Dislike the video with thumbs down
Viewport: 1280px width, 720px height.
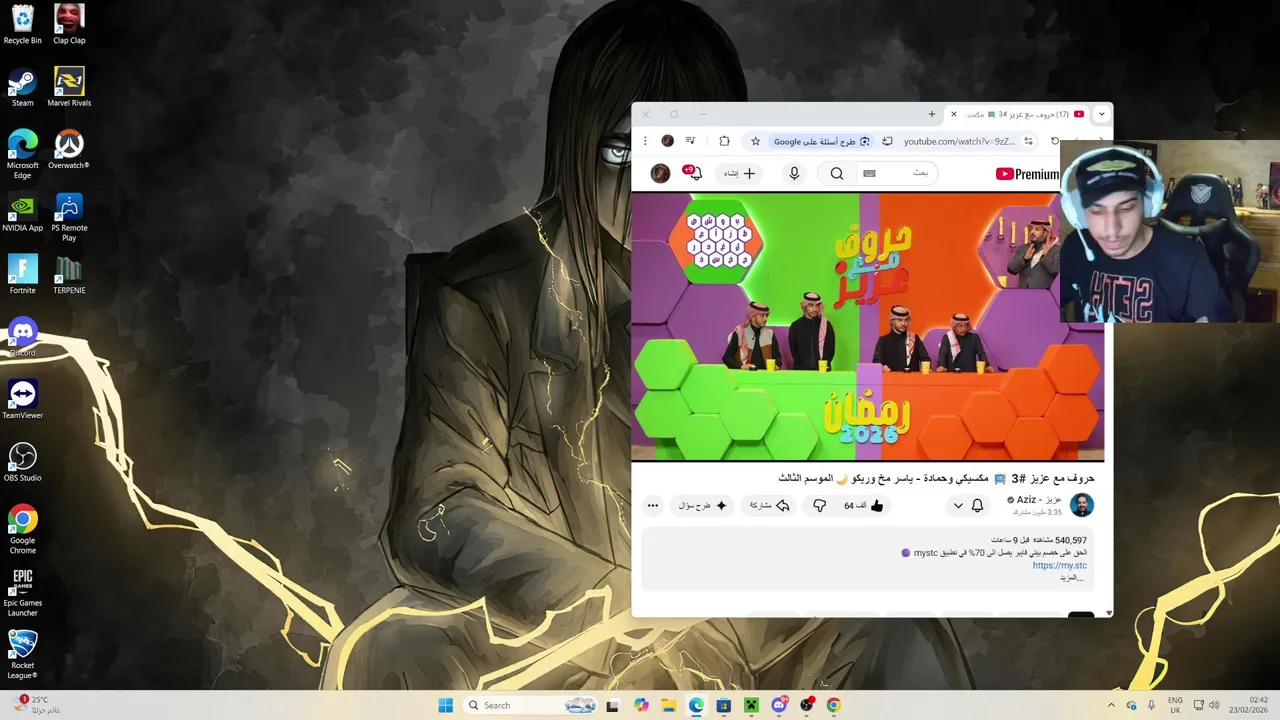819,506
